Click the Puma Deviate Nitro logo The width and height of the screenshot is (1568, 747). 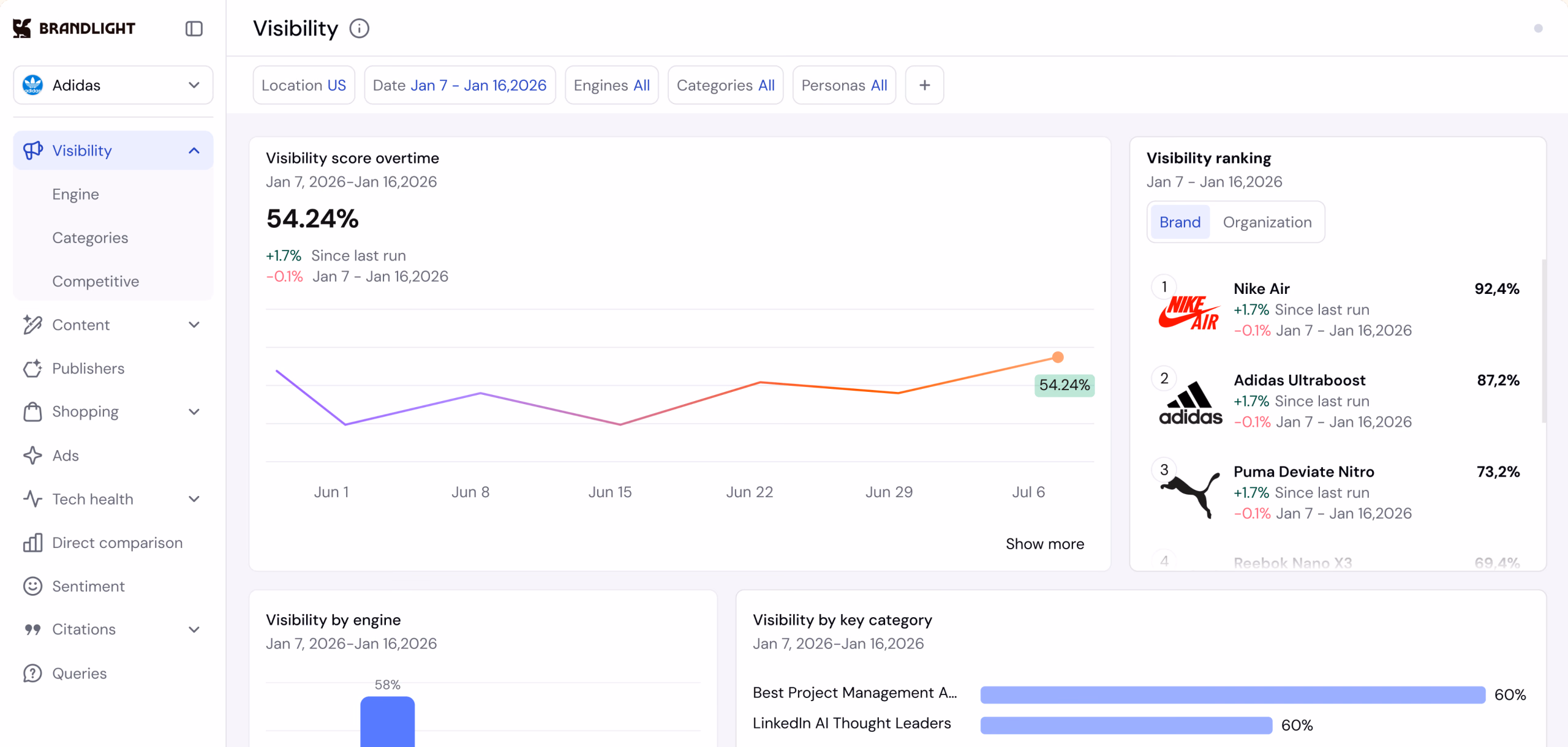pyautogui.click(x=1190, y=495)
